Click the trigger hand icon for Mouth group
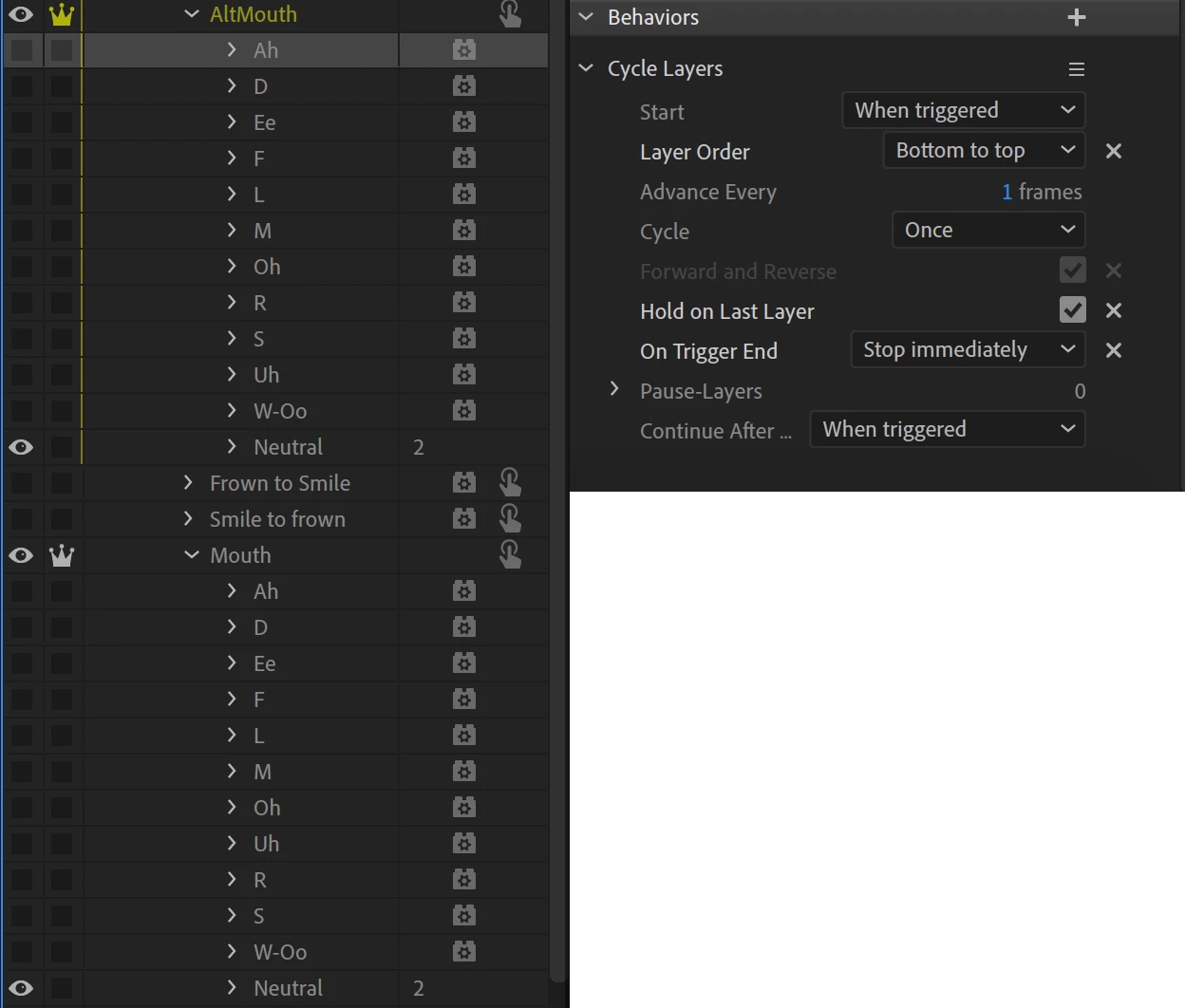The height and width of the screenshot is (1008, 1185). pos(510,555)
